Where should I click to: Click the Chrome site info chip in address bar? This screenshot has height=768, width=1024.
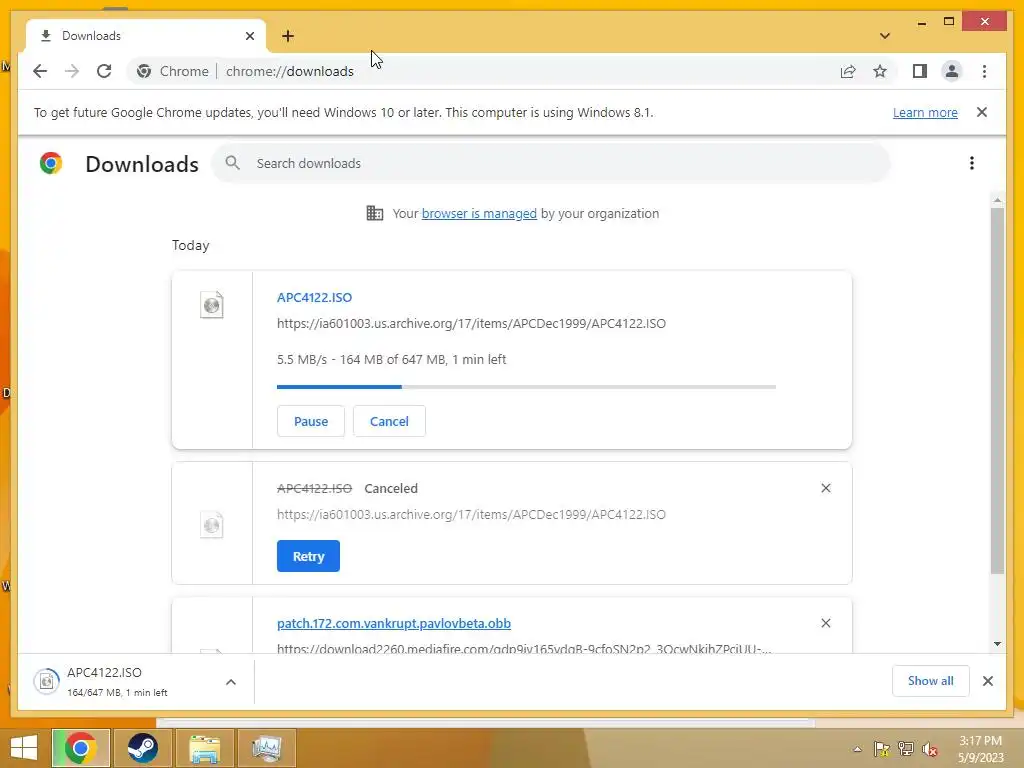coord(172,71)
